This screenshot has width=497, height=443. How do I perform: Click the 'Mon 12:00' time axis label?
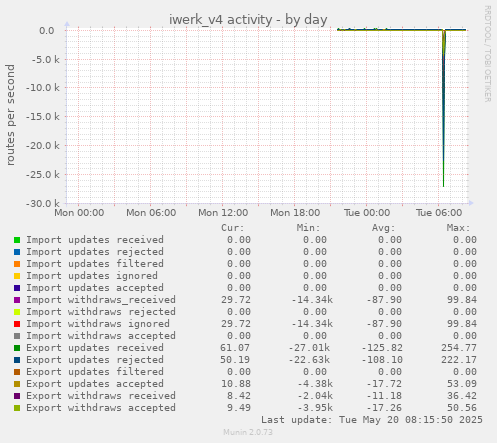223,213
